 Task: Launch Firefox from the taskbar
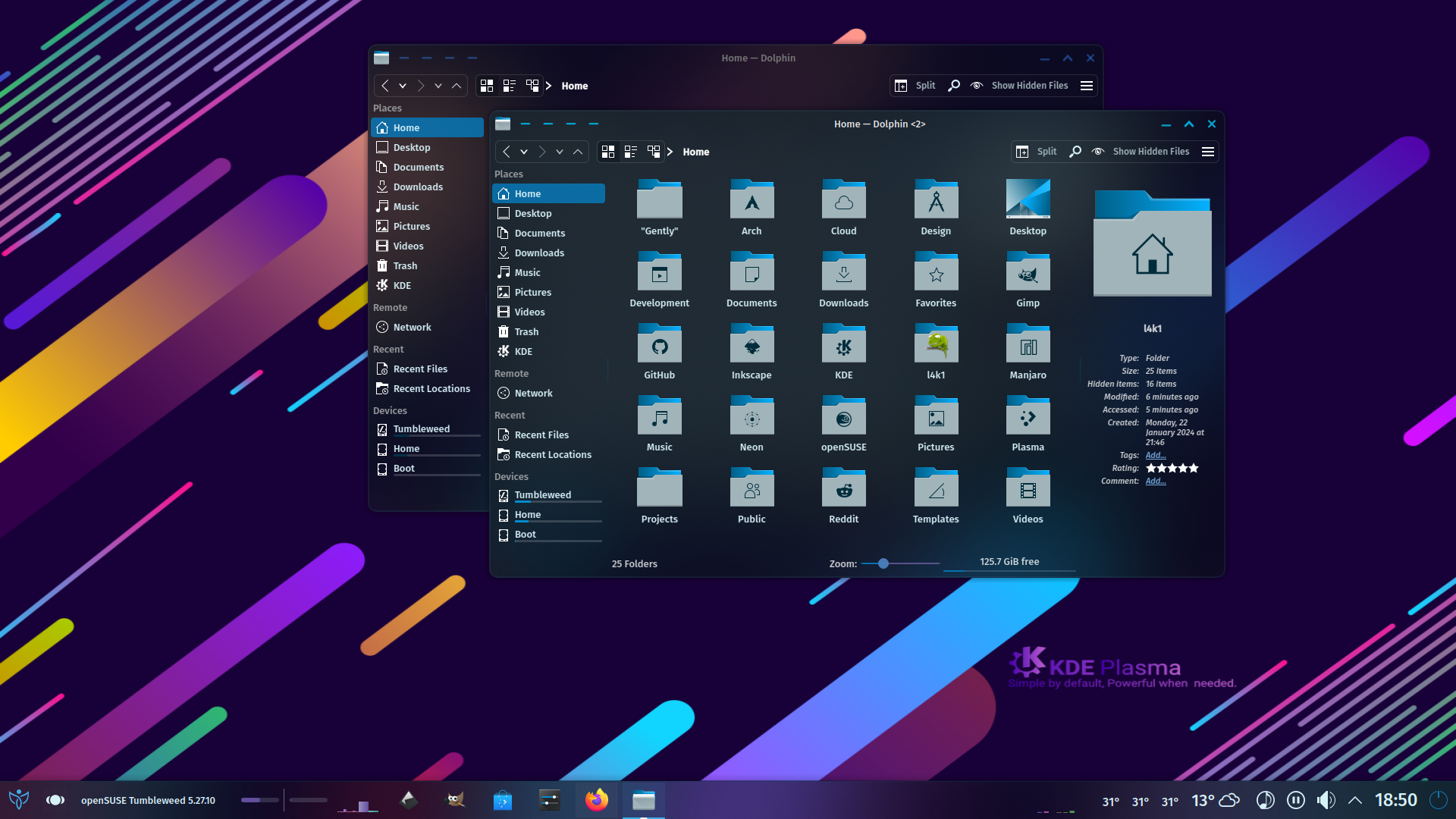[597, 800]
